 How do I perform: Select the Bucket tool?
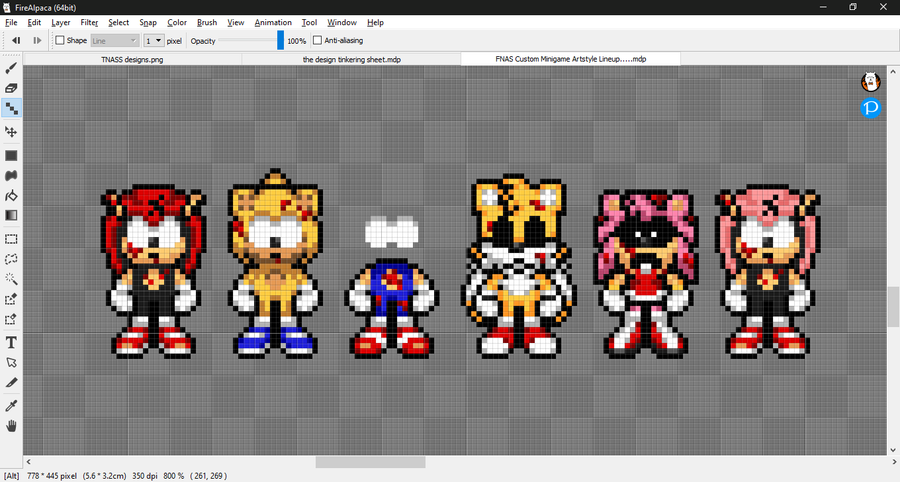pos(11,196)
